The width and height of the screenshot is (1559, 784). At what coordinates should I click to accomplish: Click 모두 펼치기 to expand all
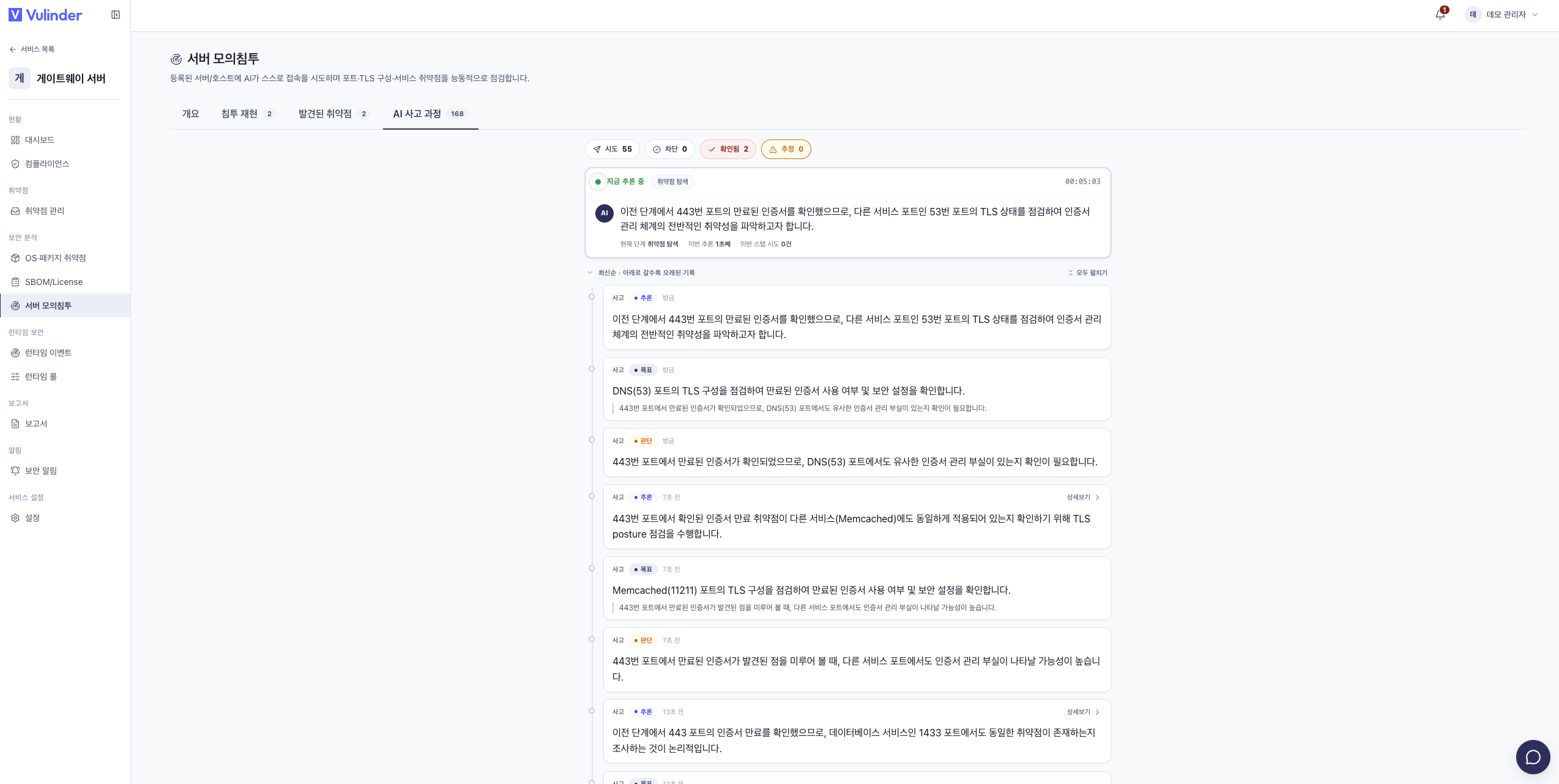(x=1087, y=273)
